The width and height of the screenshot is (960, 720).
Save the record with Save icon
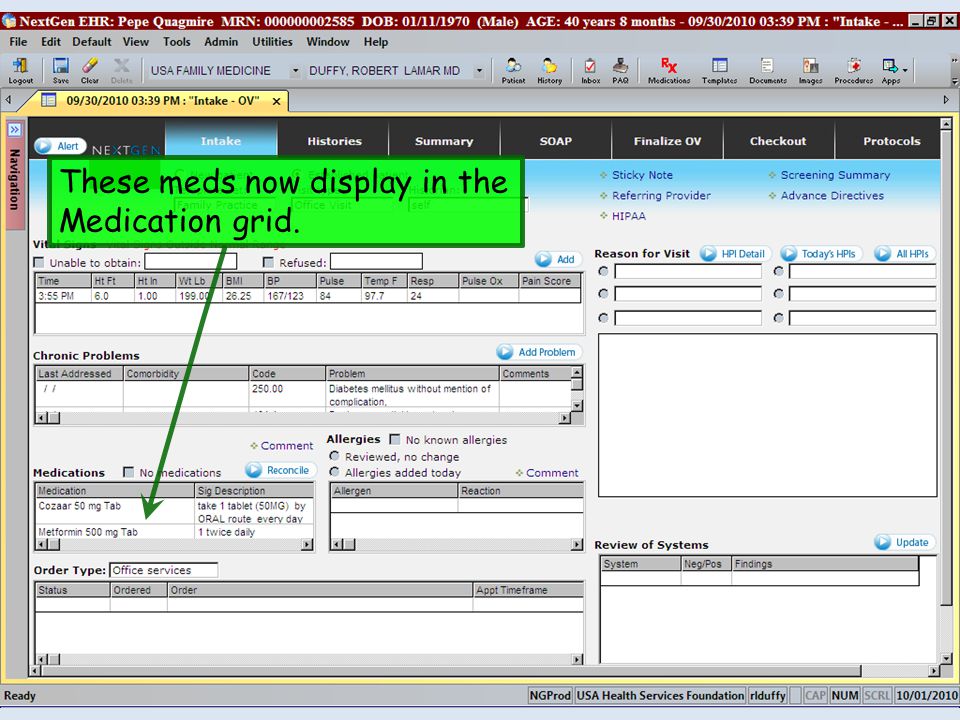[x=61, y=70]
